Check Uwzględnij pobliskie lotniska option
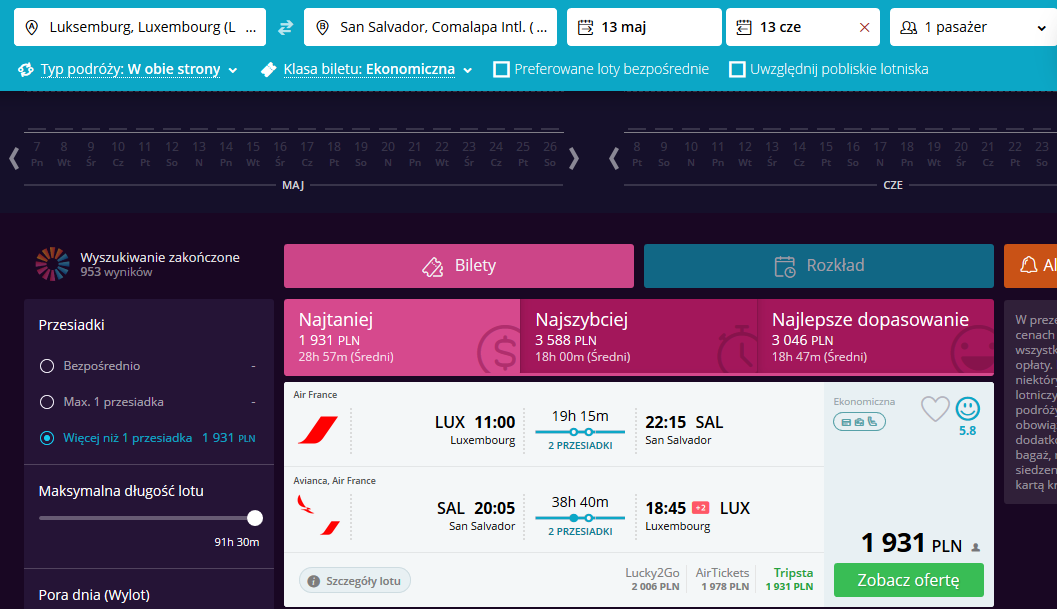This screenshot has width=1057, height=609. pyautogui.click(x=737, y=69)
